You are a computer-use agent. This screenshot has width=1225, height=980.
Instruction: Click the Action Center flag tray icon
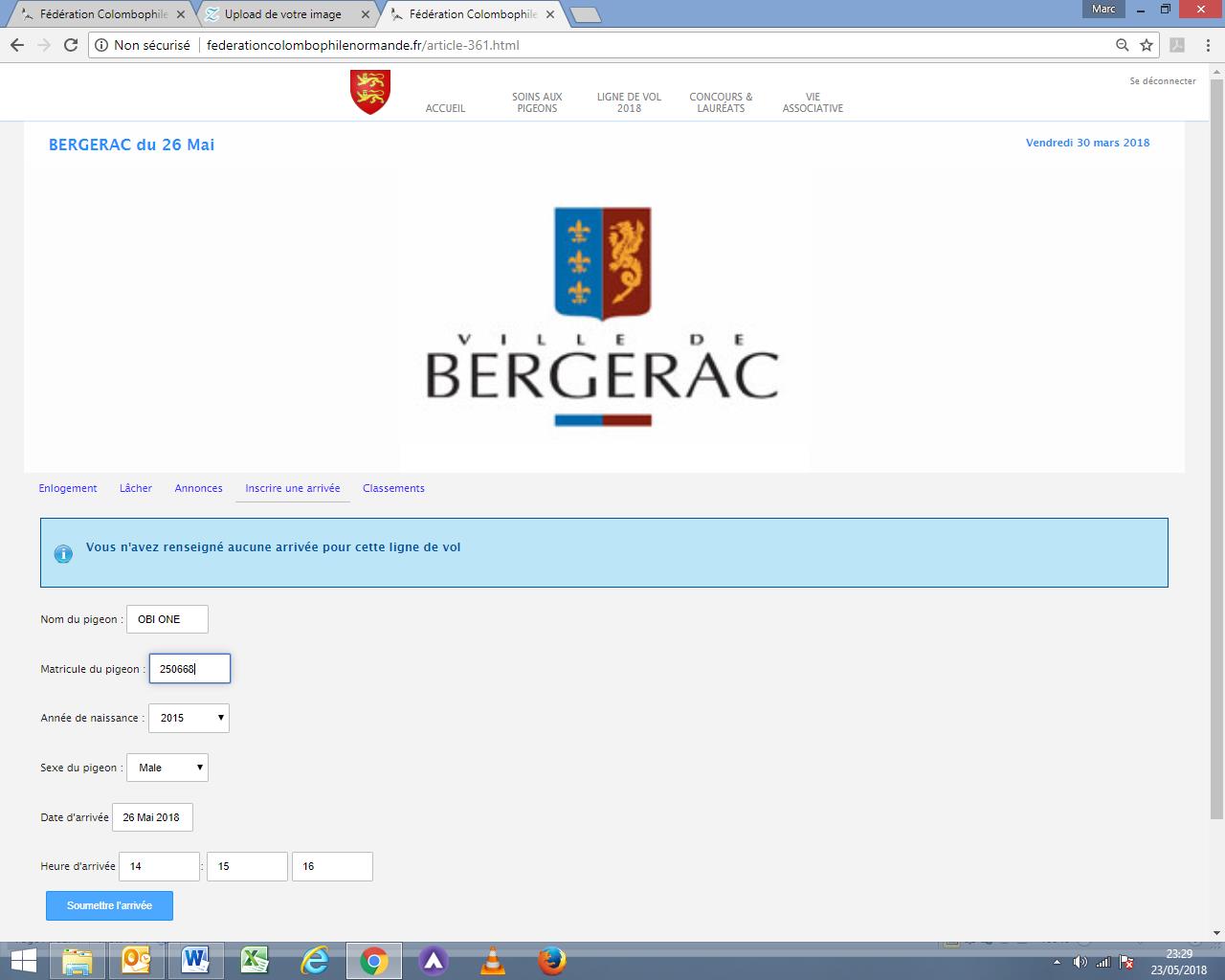[1126, 962]
